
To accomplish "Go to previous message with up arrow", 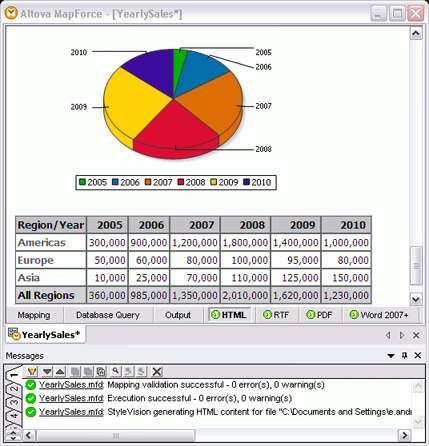I will click(60, 371).
